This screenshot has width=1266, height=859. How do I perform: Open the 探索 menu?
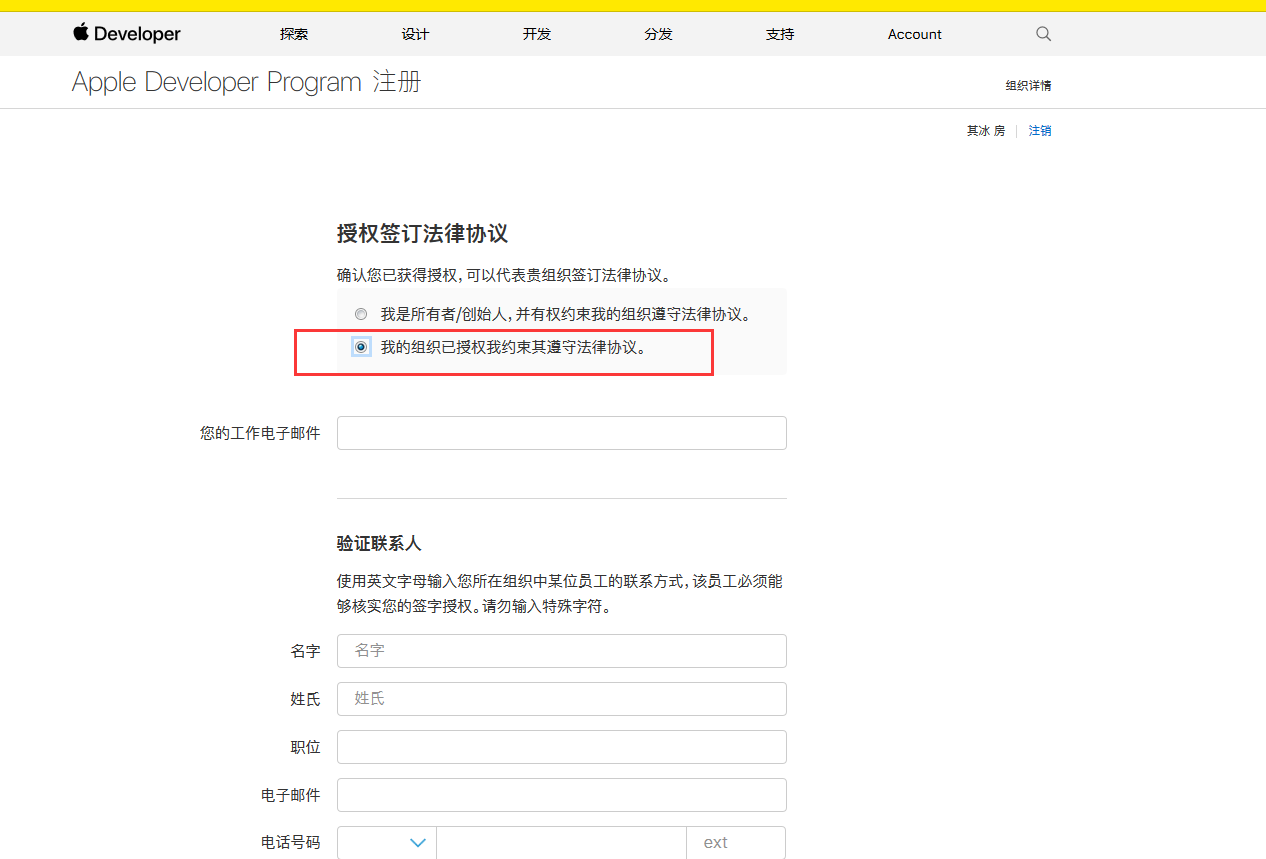pyautogui.click(x=294, y=34)
